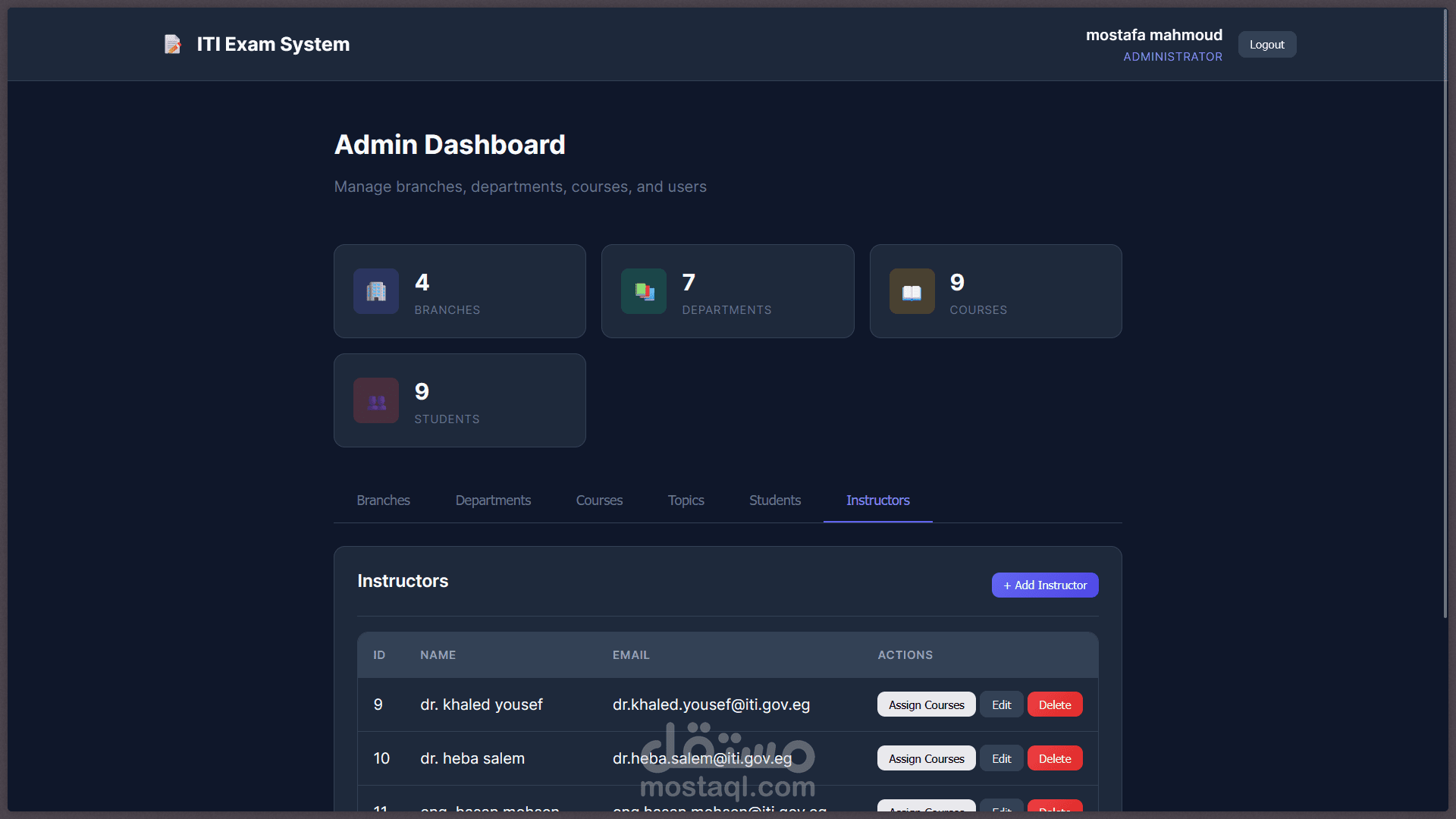Select the Instructors tab
Viewport: 1456px width, 819px height.
pos(877,500)
